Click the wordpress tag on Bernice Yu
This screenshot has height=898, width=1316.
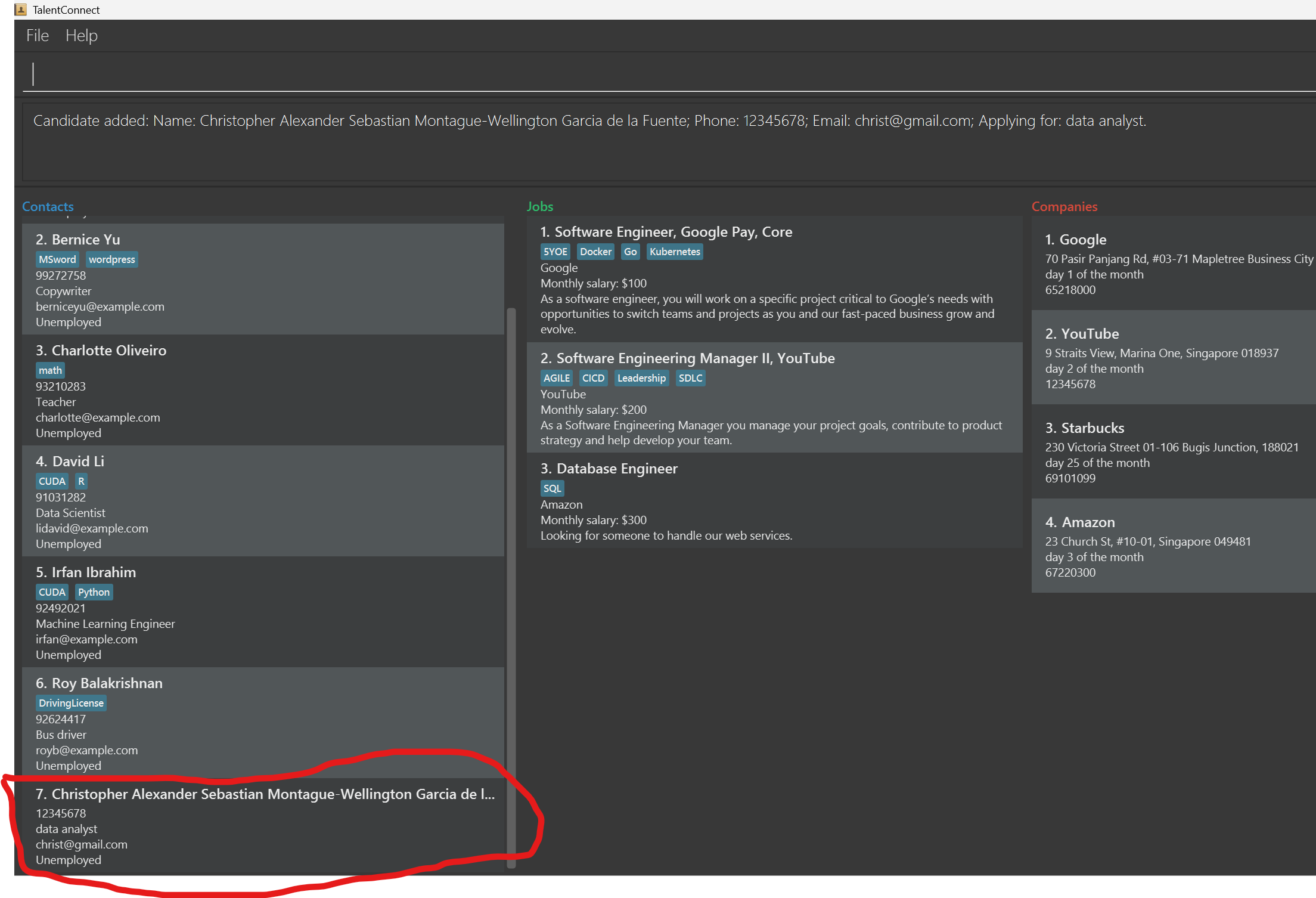(112, 259)
